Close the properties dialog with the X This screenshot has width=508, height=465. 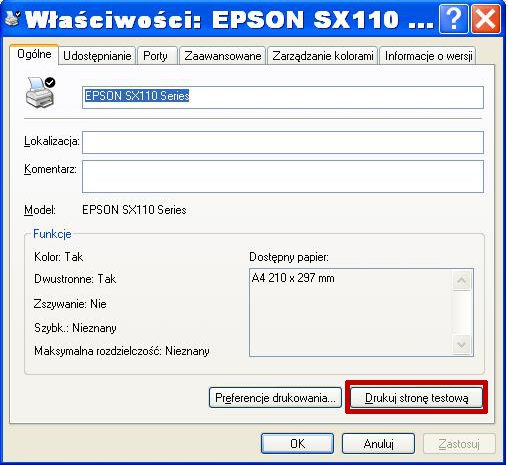(486, 19)
